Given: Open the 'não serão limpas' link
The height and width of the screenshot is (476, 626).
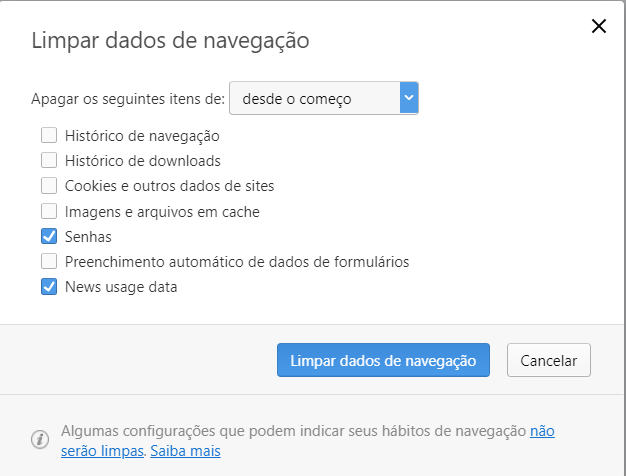Looking at the screenshot, I should click(x=541, y=431).
